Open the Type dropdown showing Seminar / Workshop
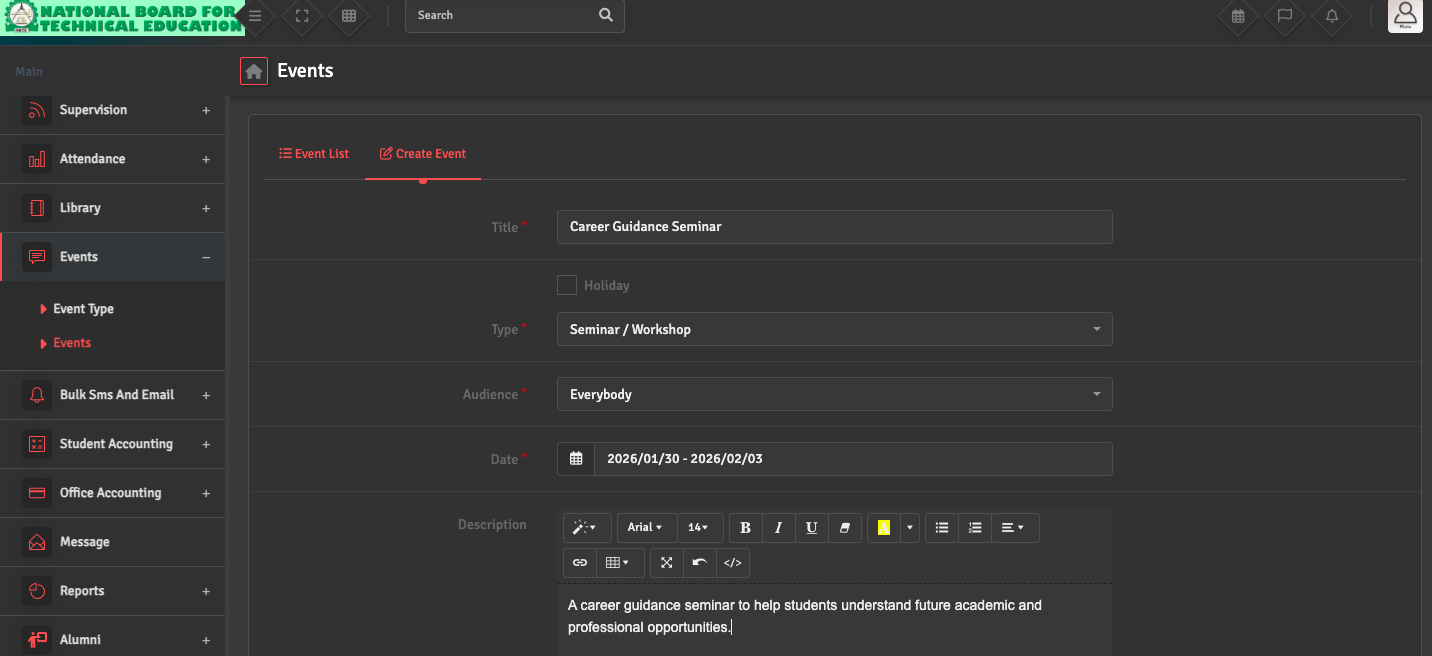 pyautogui.click(x=834, y=329)
